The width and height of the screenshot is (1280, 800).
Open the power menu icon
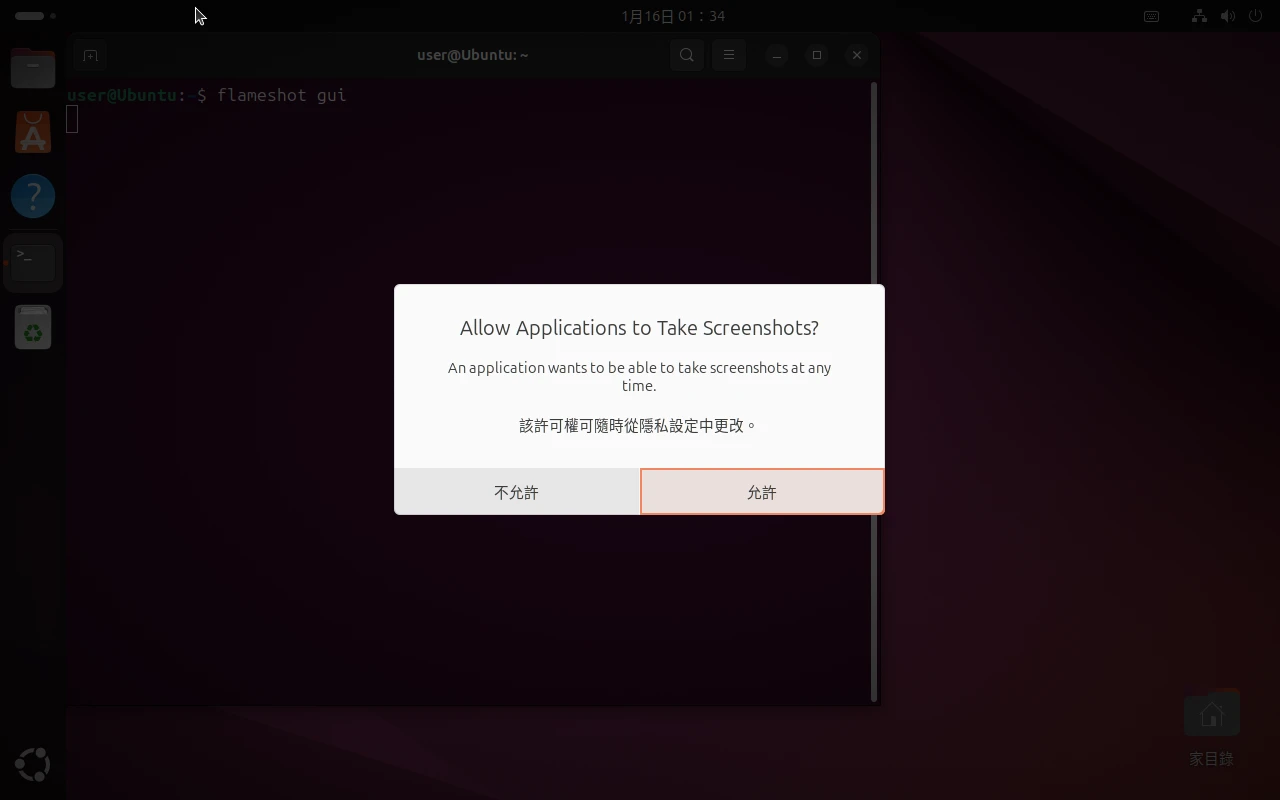point(1255,16)
